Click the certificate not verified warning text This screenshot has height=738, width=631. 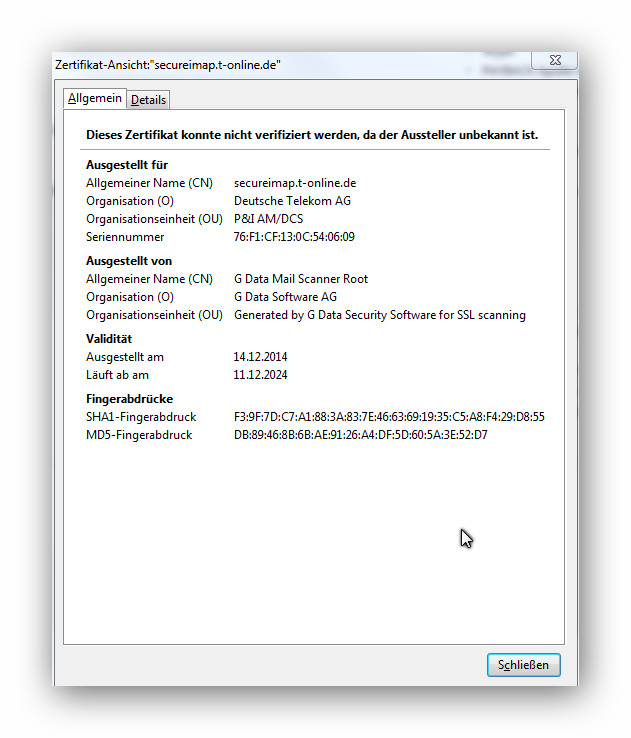click(x=312, y=135)
